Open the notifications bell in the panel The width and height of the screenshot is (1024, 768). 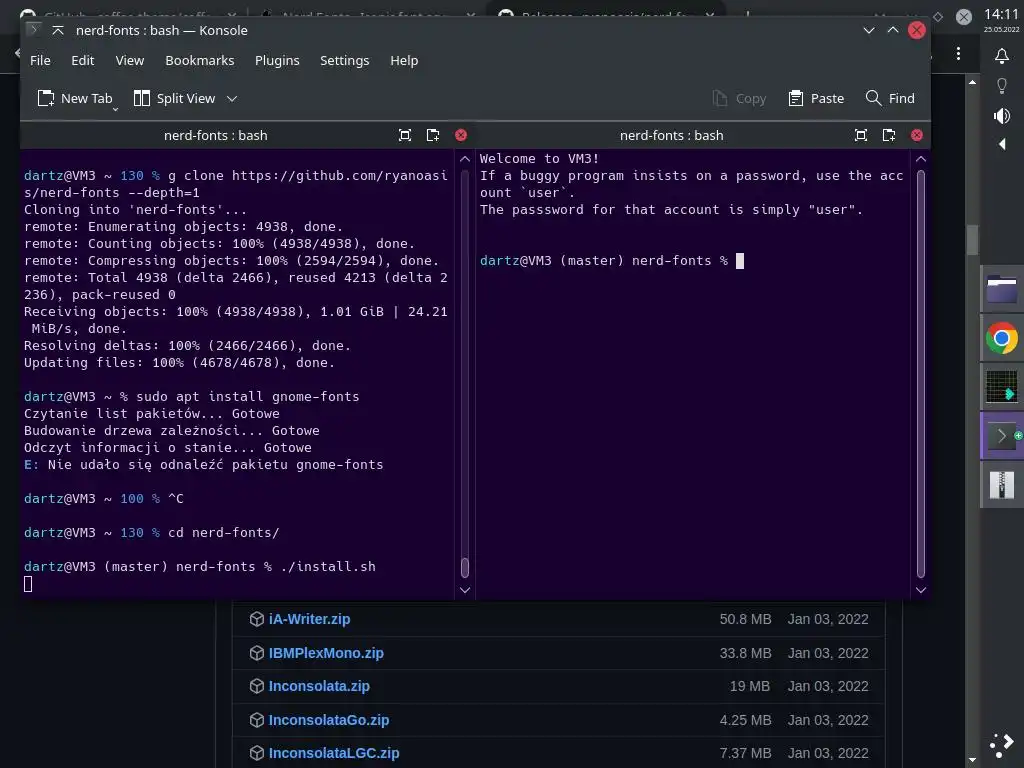pos(1002,56)
